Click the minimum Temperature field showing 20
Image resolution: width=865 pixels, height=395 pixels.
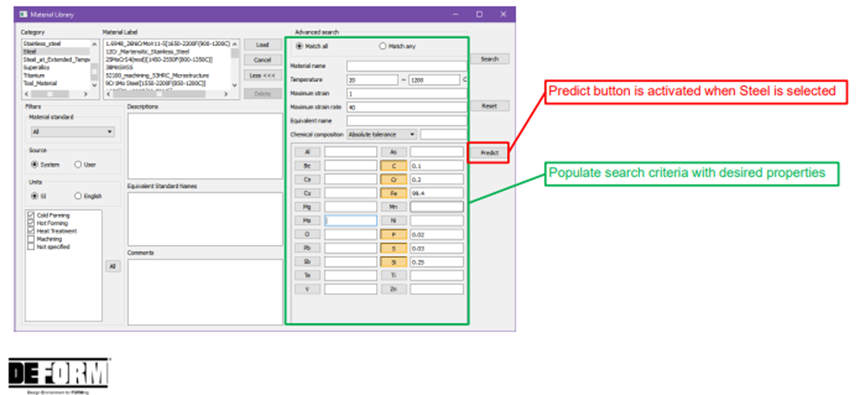pyautogui.click(x=372, y=80)
